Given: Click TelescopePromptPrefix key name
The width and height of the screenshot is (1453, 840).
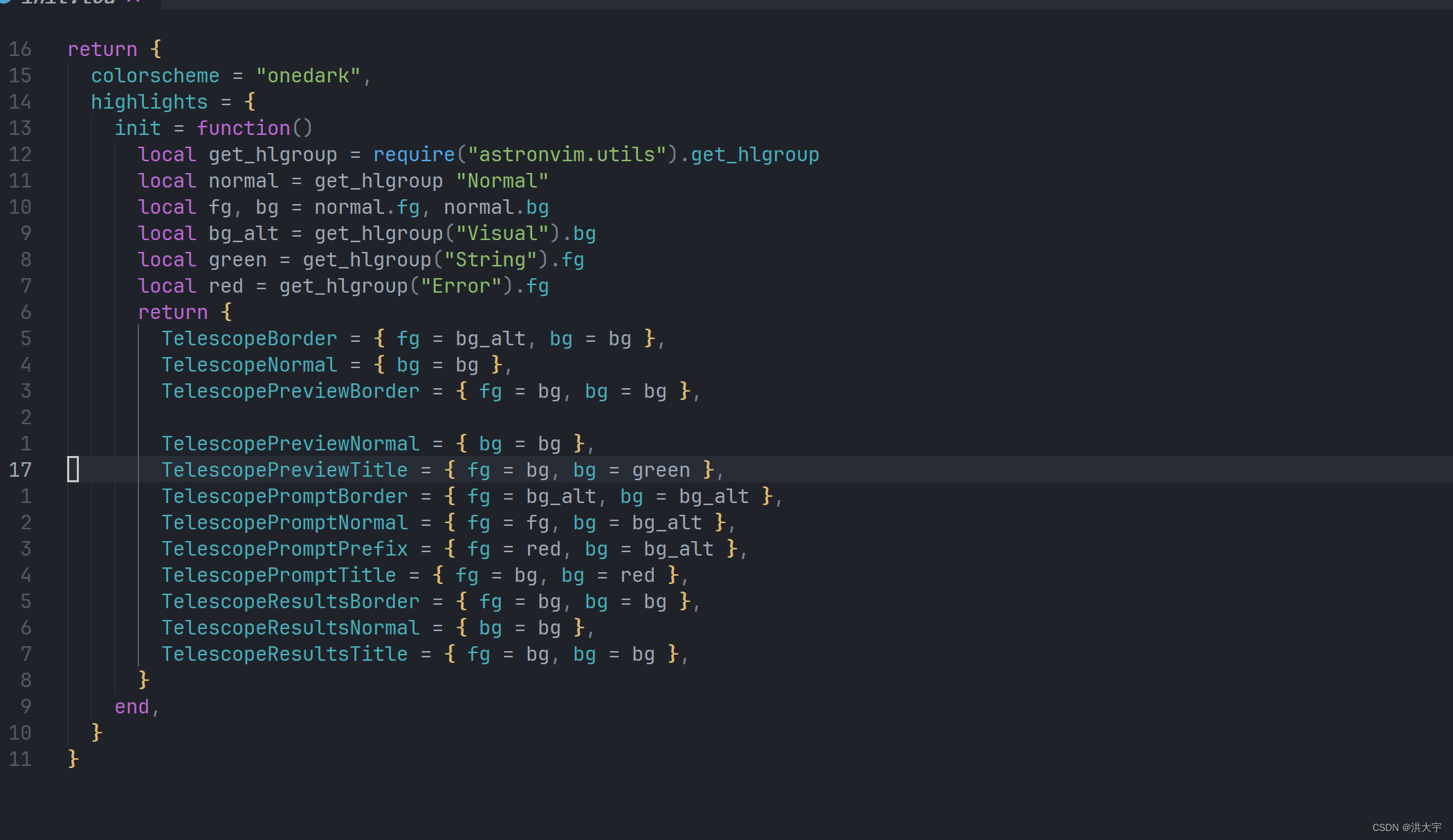Looking at the screenshot, I should 284,549.
